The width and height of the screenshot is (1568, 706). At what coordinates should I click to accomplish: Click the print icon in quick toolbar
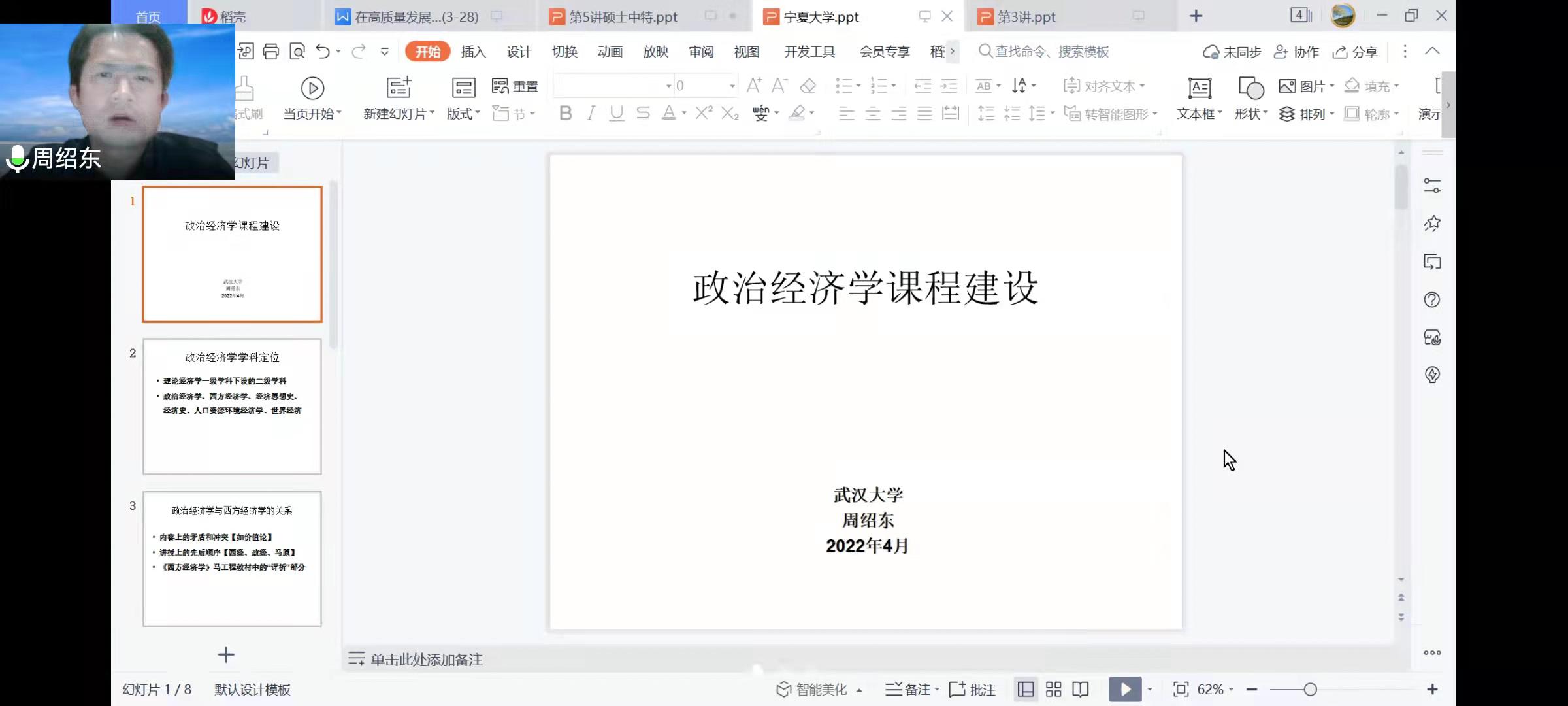(270, 52)
